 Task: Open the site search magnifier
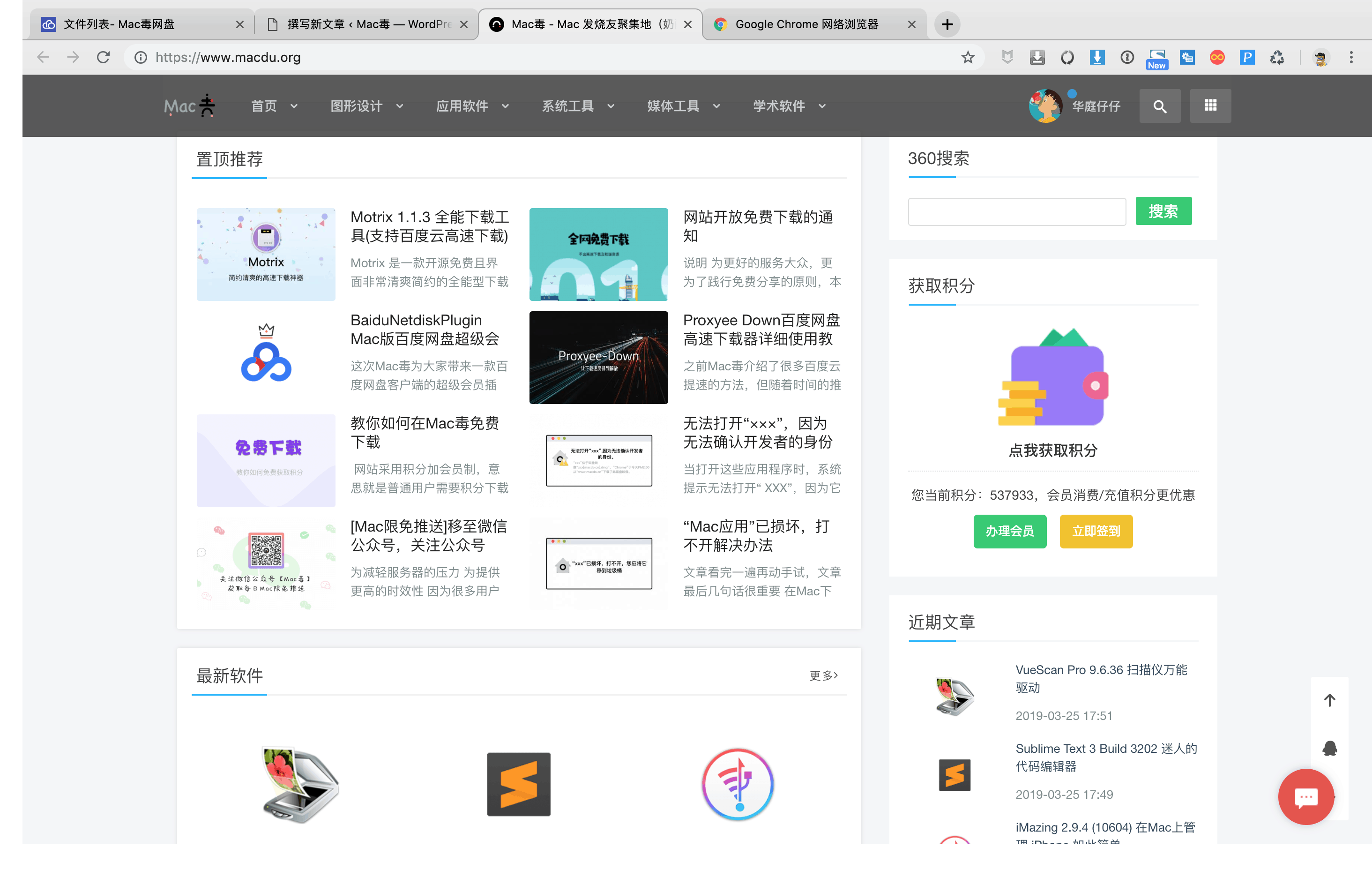click(1159, 105)
